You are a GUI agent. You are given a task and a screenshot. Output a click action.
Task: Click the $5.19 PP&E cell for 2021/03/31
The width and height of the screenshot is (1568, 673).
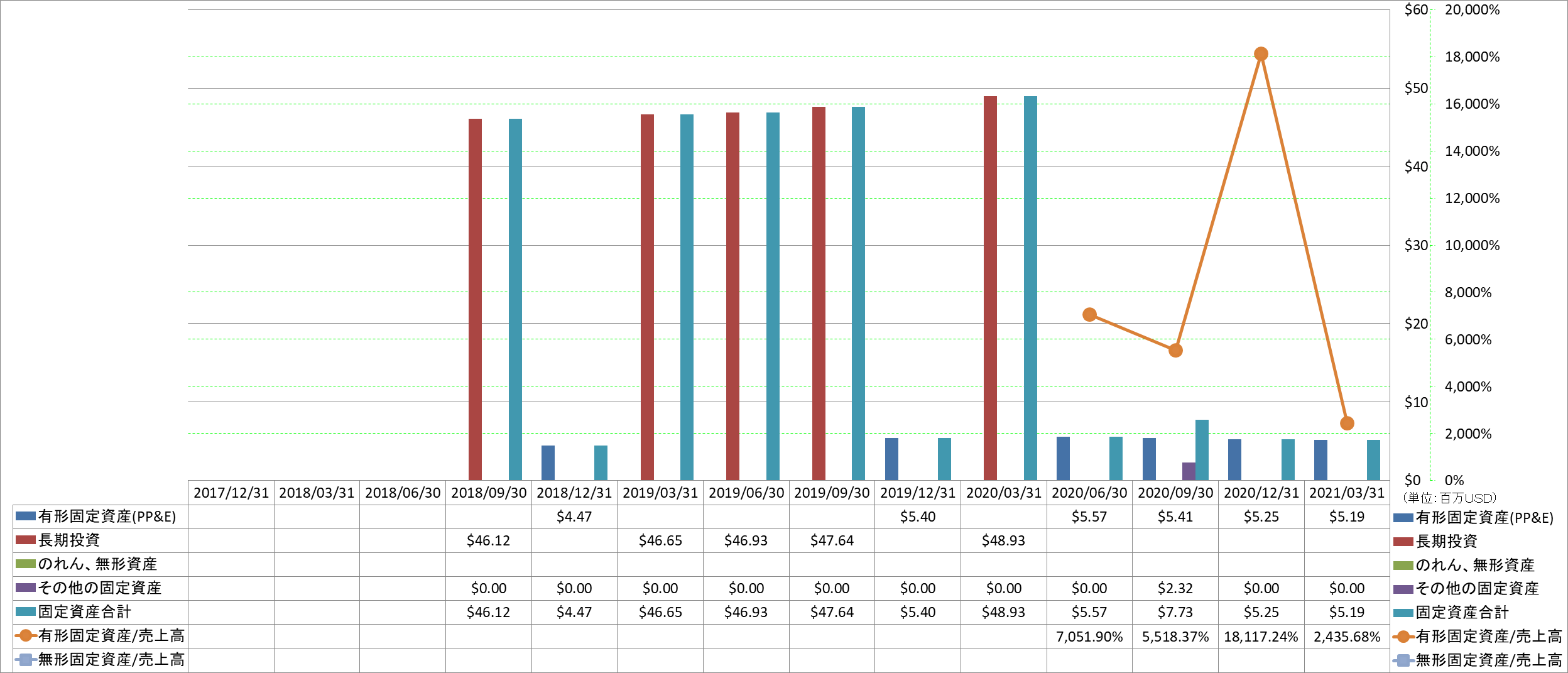pos(1347,517)
